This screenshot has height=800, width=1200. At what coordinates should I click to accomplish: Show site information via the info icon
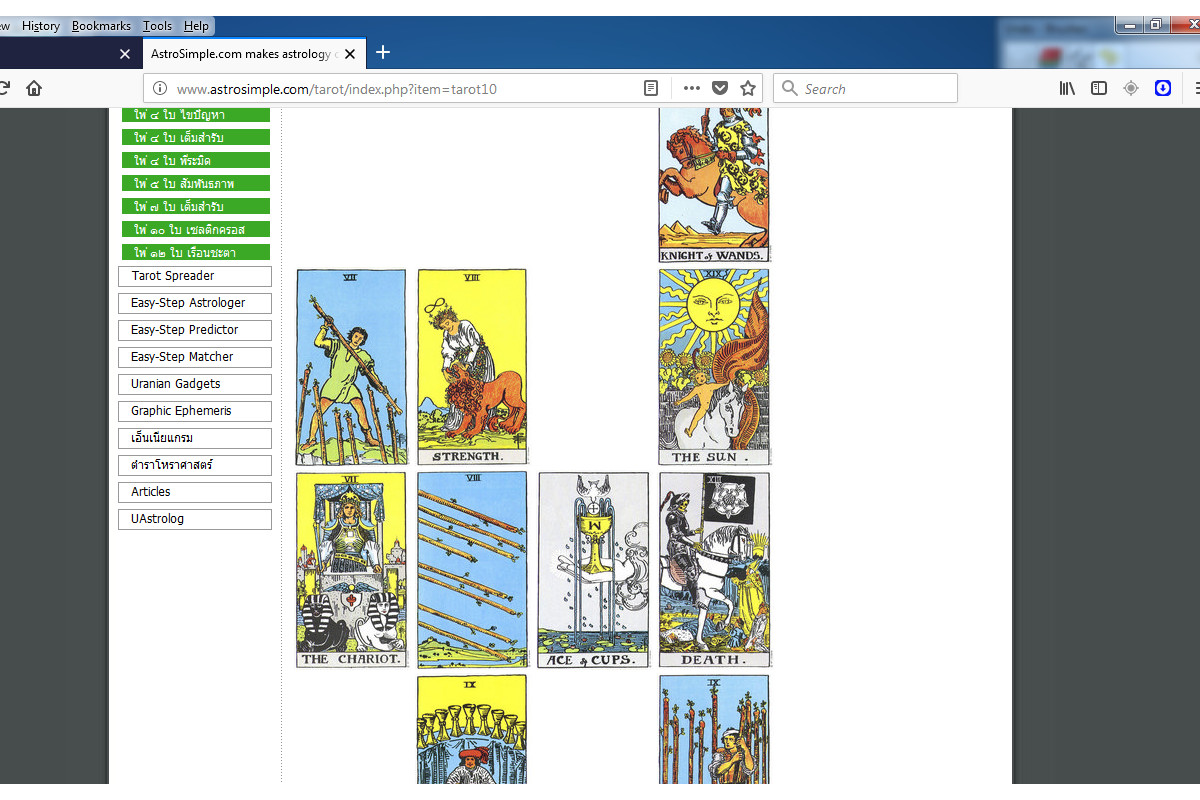(x=160, y=89)
